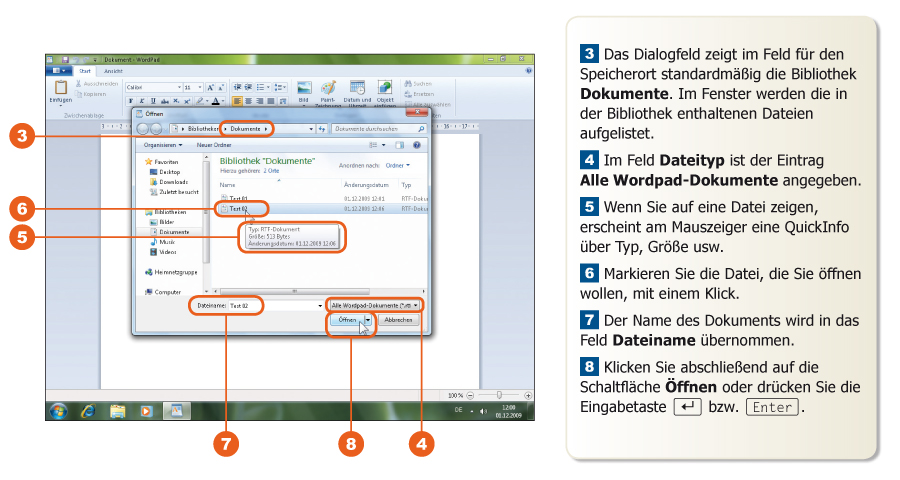
Task: Open the Windows Start menu orb
Action: coord(60,410)
